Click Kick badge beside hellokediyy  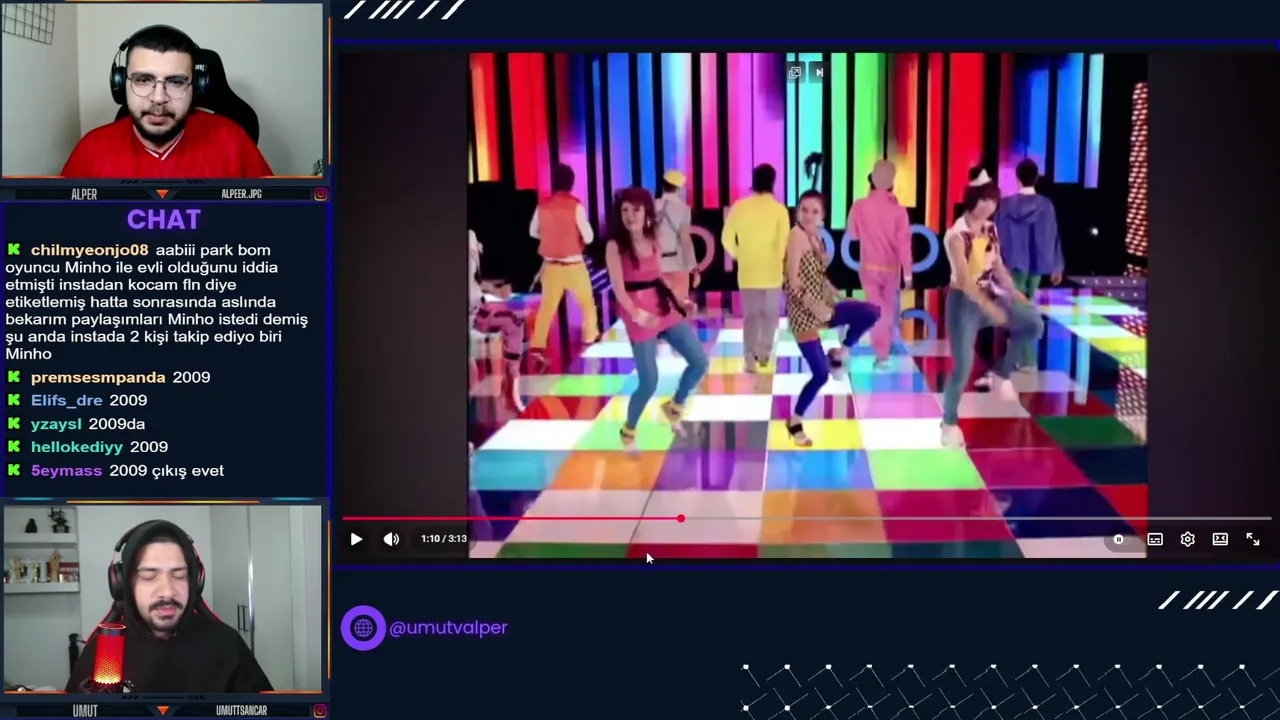(14, 447)
